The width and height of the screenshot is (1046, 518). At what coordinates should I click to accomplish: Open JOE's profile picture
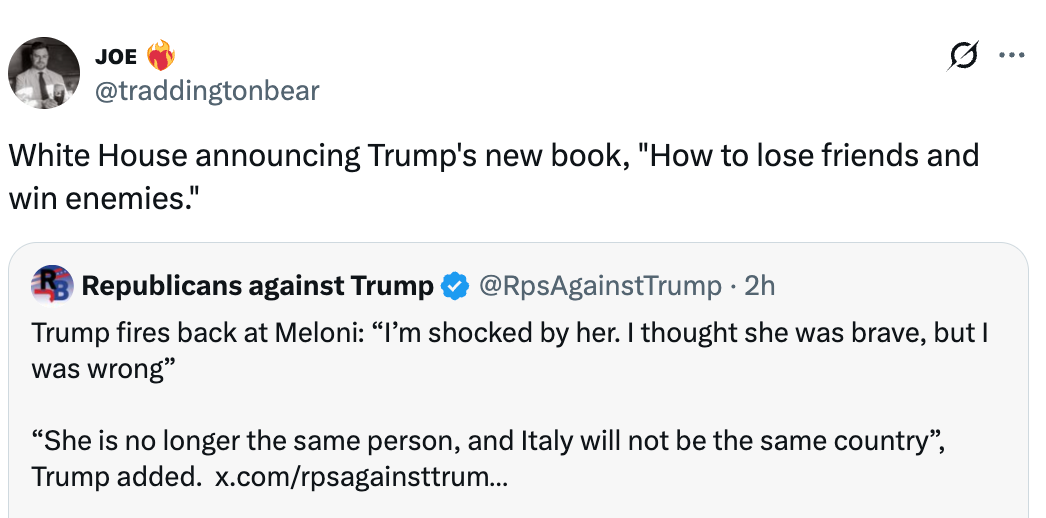tap(44, 73)
